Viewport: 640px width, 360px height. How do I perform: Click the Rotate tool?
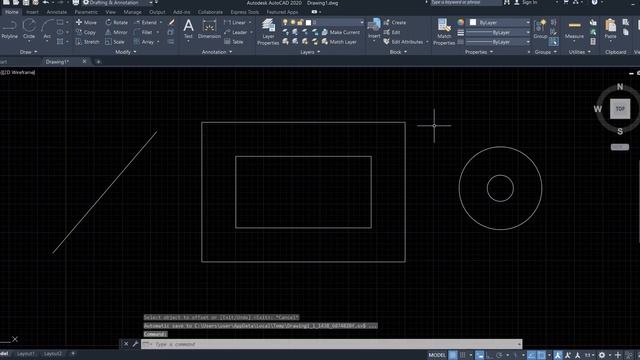tap(116, 22)
